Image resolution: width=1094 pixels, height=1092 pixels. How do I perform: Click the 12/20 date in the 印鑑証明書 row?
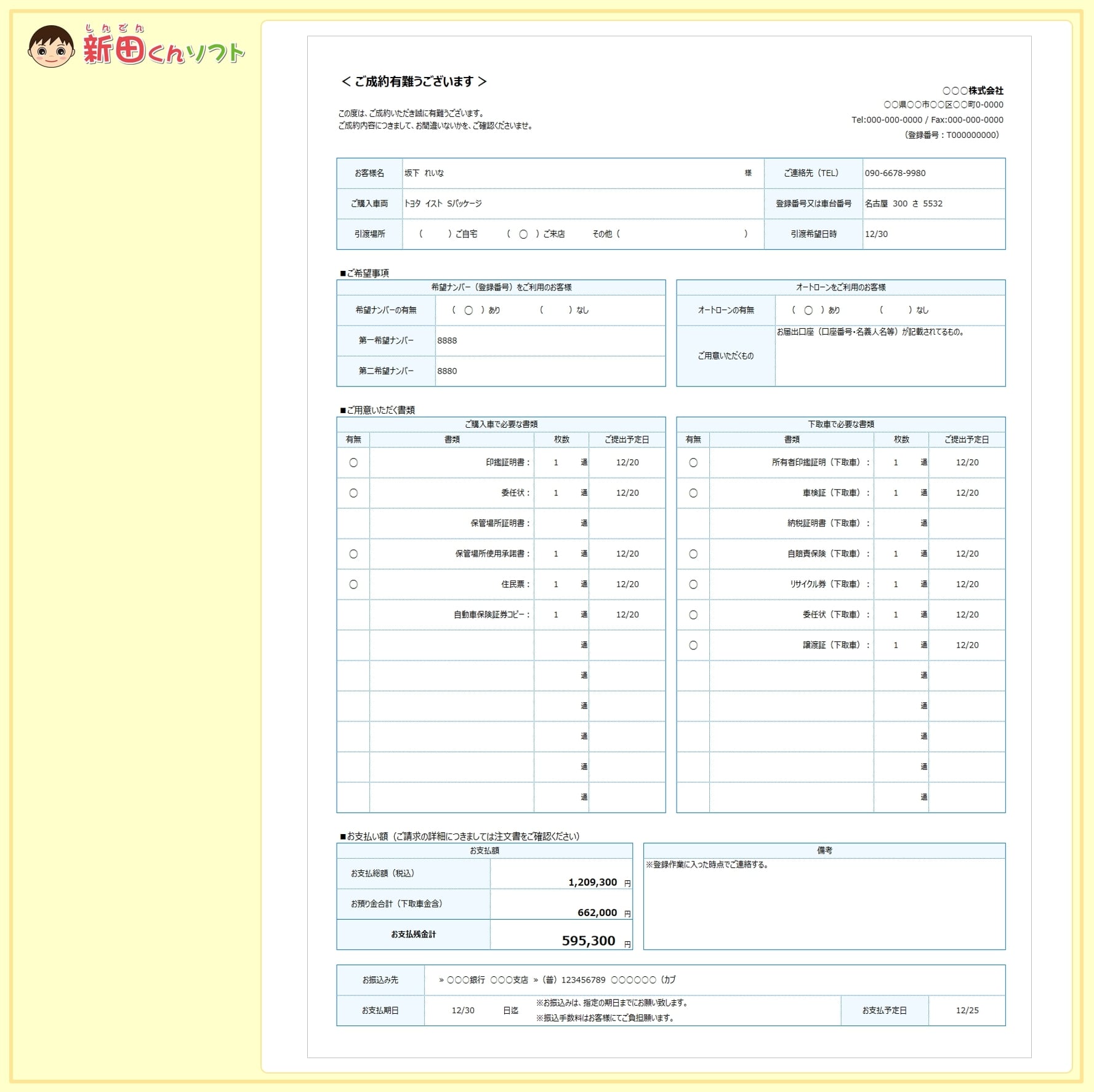pos(627,463)
